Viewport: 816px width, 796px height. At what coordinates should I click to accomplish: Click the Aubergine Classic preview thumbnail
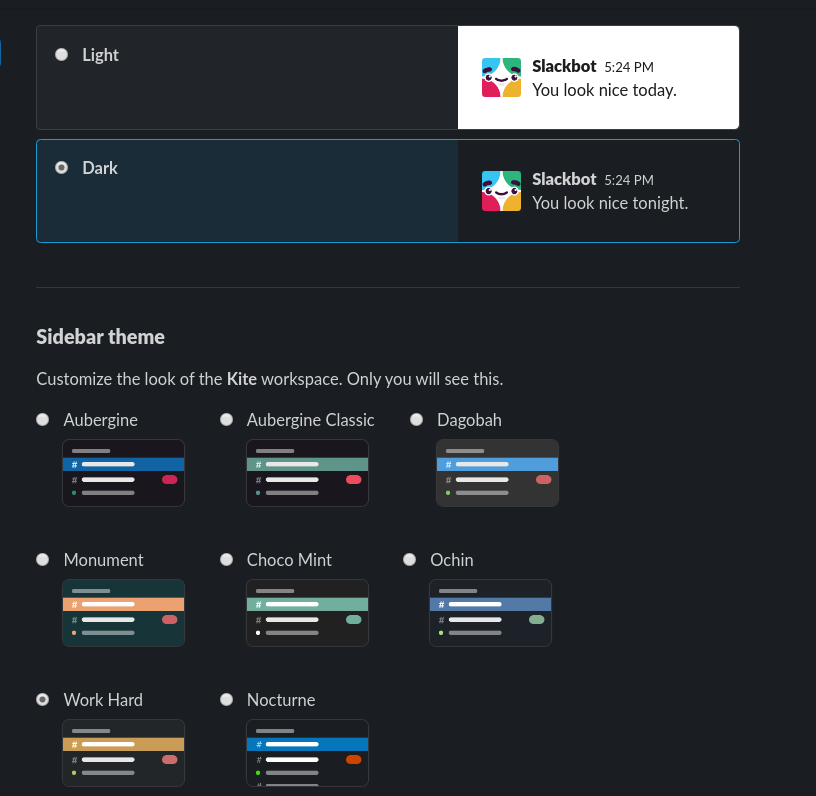tap(307, 473)
